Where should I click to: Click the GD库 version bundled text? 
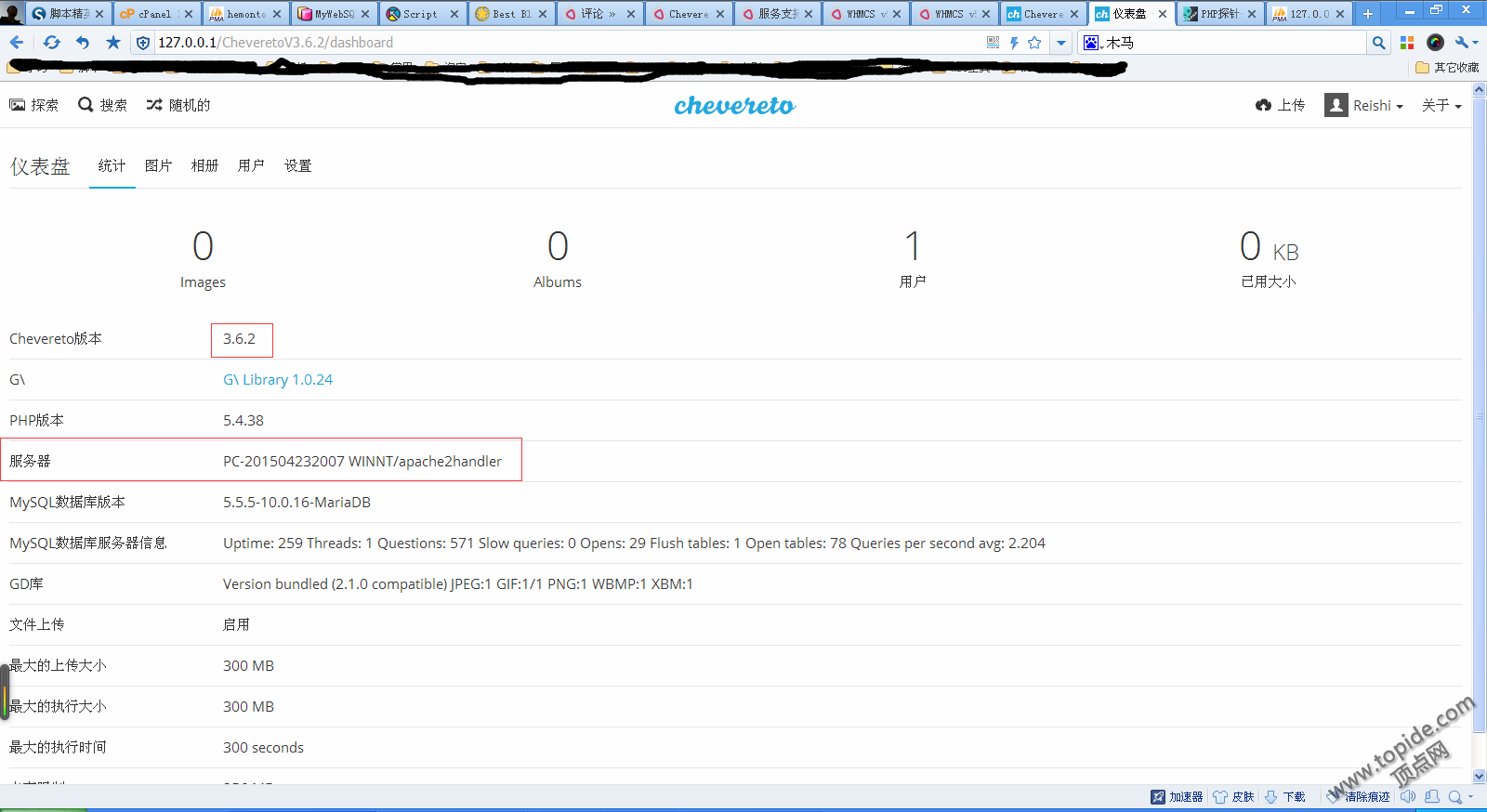coord(458,583)
